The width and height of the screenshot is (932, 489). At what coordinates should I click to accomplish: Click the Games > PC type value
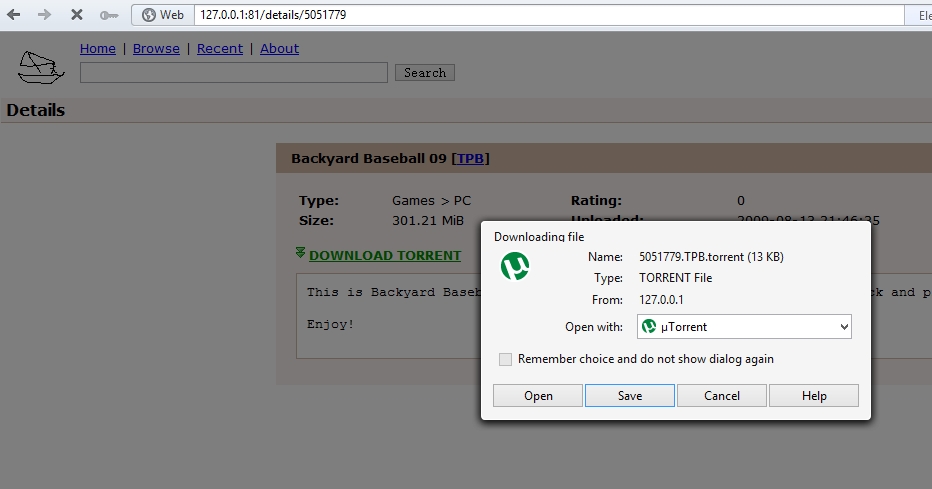pyautogui.click(x=431, y=201)
